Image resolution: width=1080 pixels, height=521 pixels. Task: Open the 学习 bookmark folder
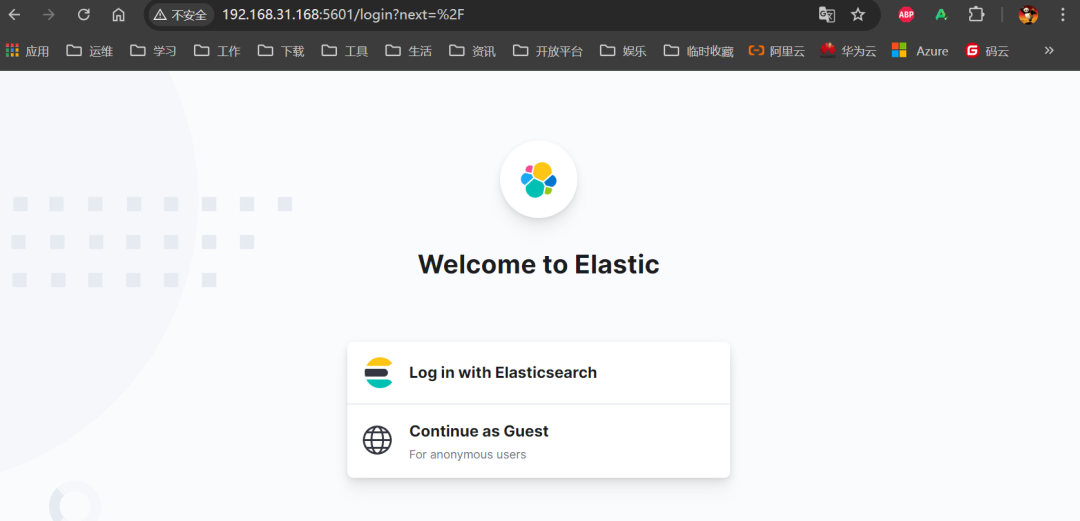pos(154,50)
